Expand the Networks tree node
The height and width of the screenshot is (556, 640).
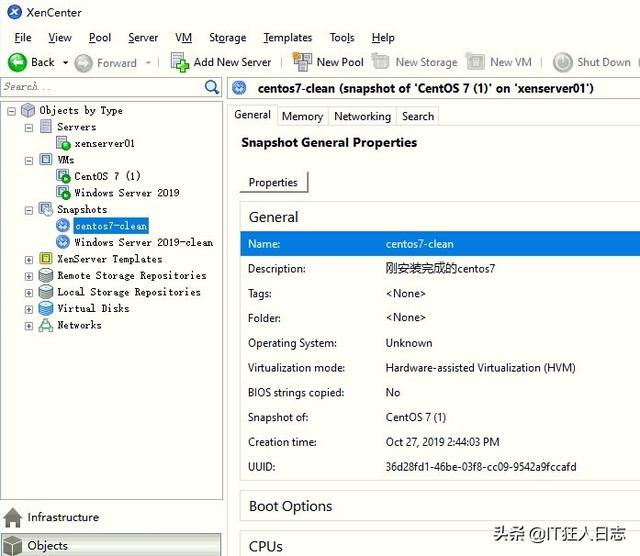pyautogui.click(x=29, y=326)
